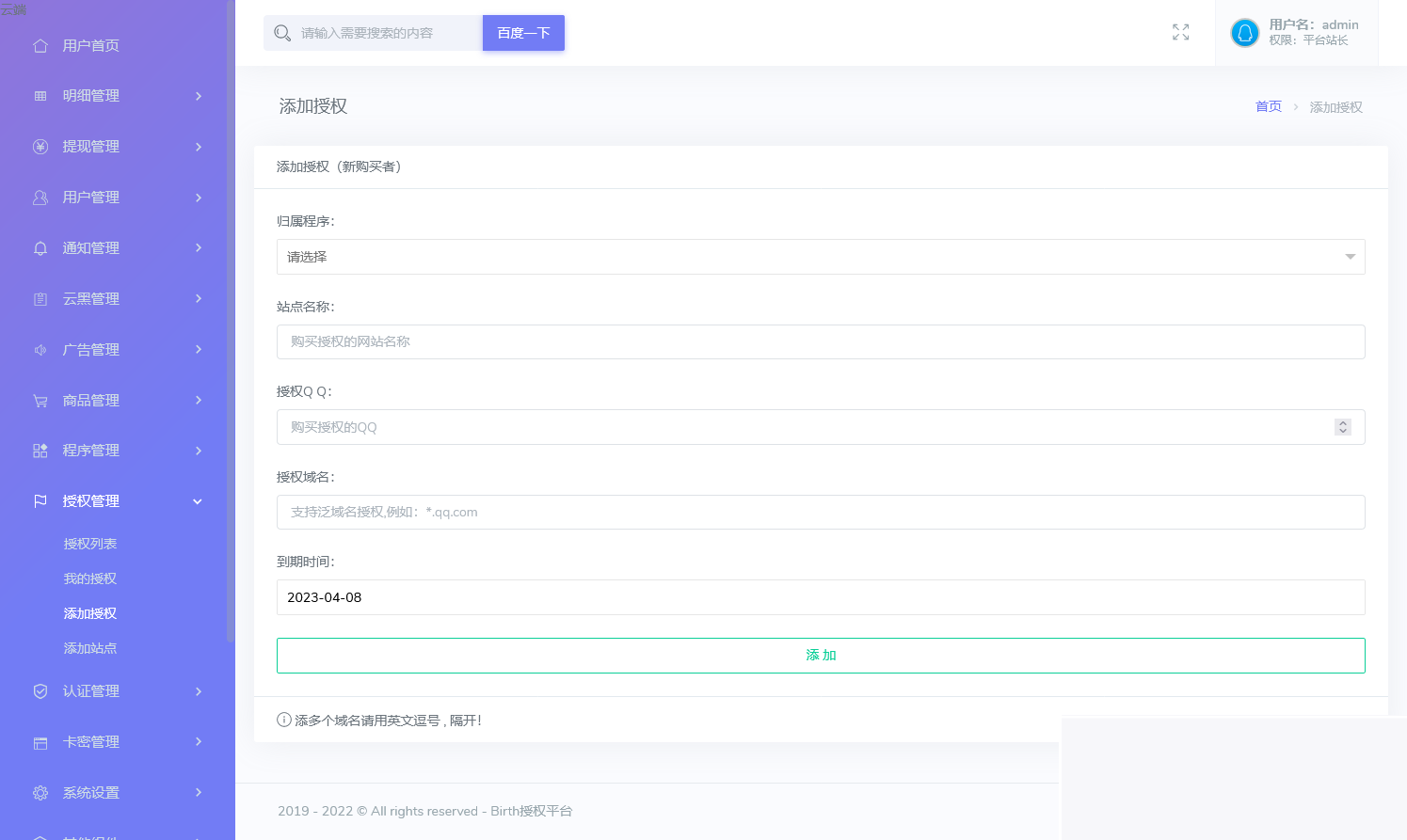This screenshot has width=1407, height=840.
Task: Expand the 卡密管理 menu chevron
Action: 198,742
